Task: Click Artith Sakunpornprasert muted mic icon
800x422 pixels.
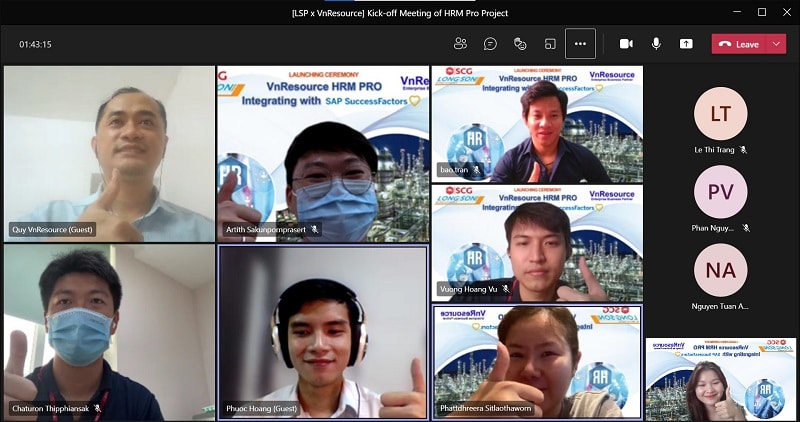Action: coord(315,230)
